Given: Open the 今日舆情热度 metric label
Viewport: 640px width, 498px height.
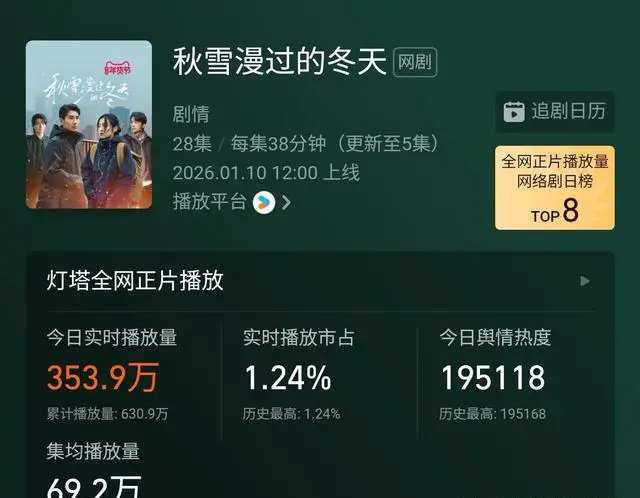Looking at the screenshot, I should pos(496,338).
